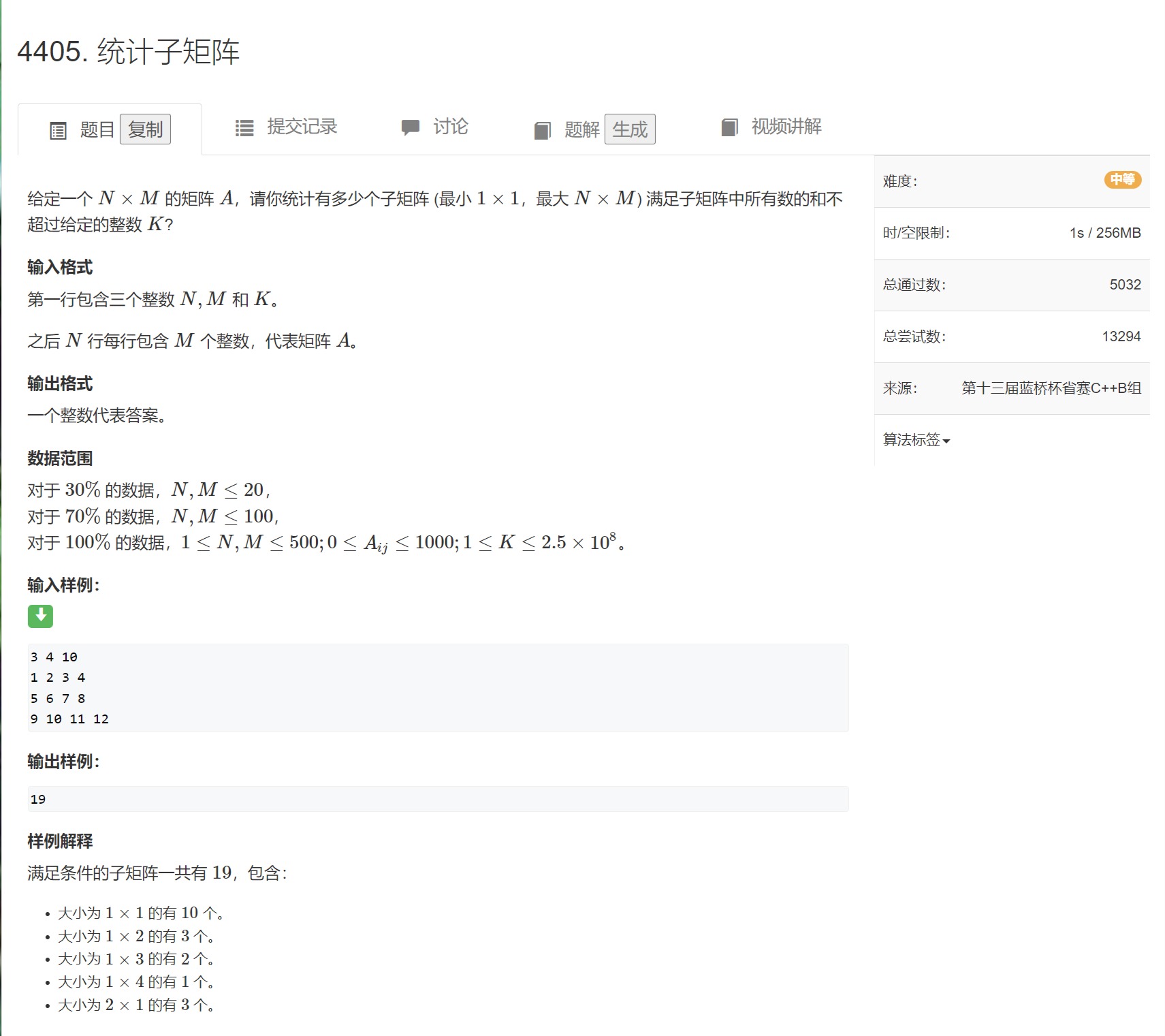Click the input row 9 10 11 12
Viewport: 1165px width, 1036px height.
(69, 719)
